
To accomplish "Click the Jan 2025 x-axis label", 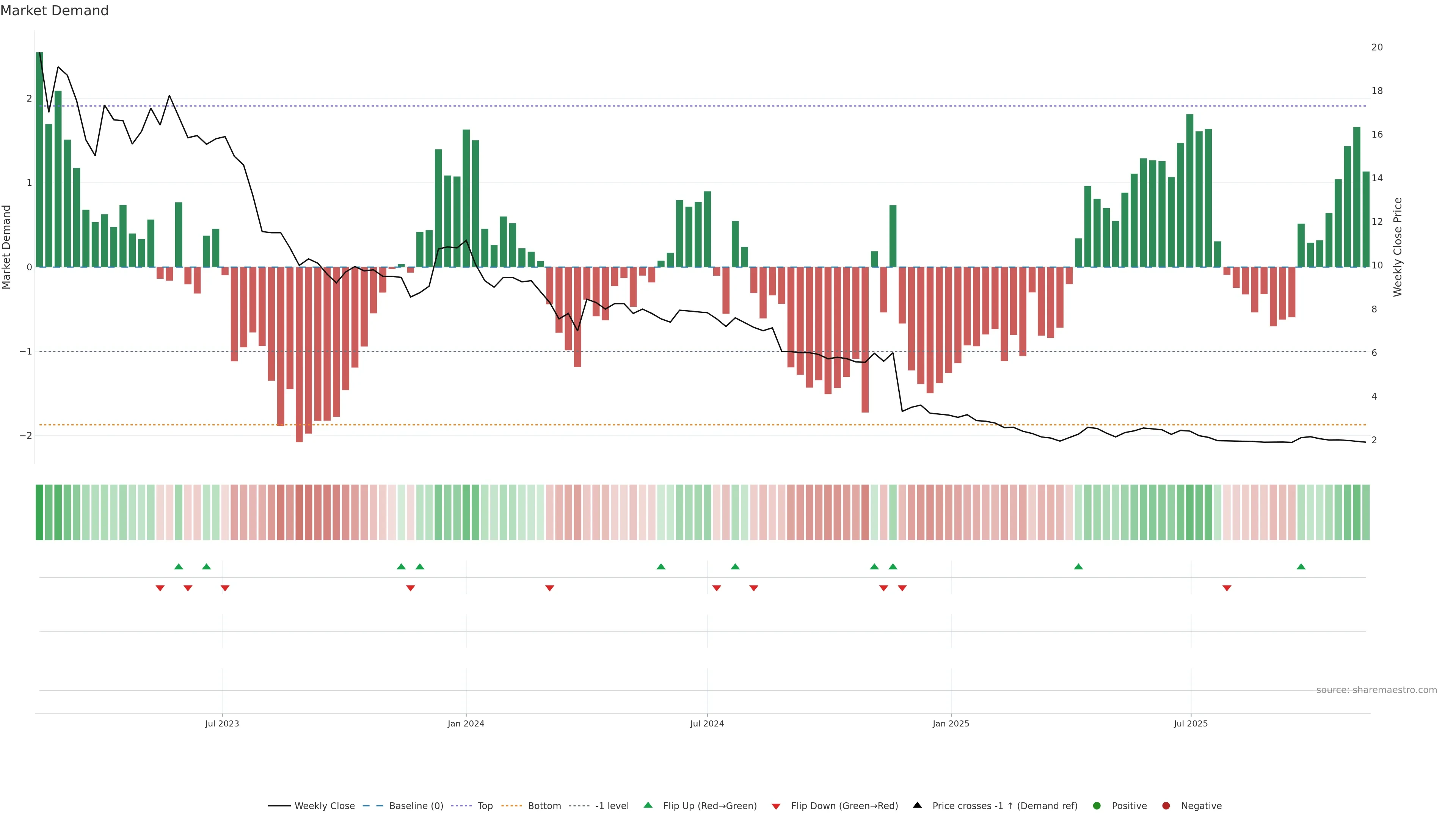I will (x=951, y=723).
